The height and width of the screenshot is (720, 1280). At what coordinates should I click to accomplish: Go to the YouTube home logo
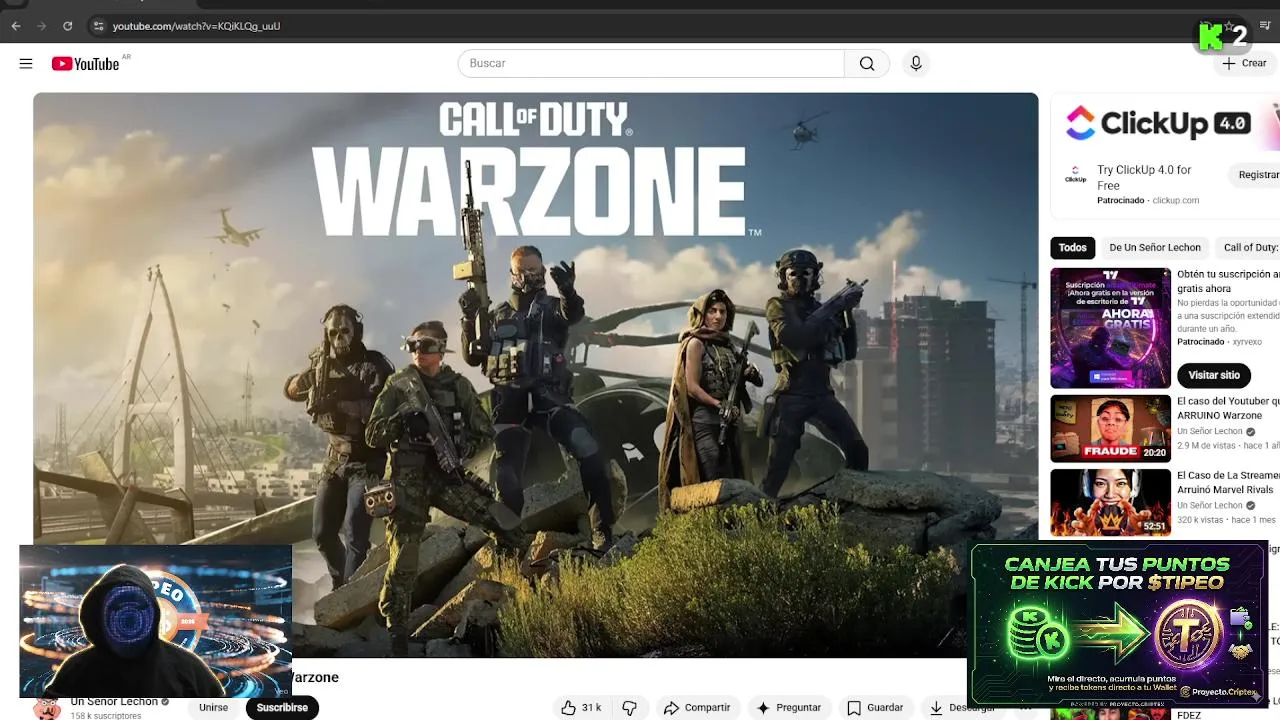click(86, 64)
